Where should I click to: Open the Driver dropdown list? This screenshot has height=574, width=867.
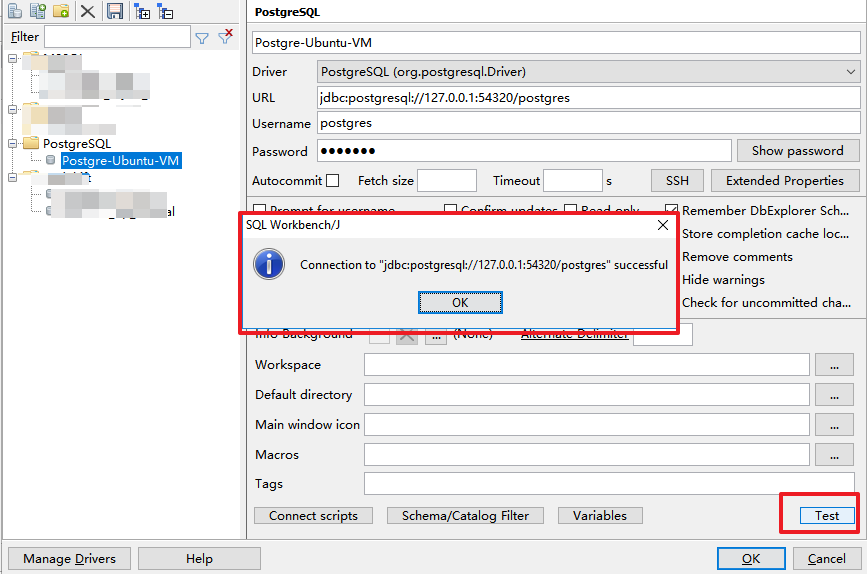[x=850, y=72]
